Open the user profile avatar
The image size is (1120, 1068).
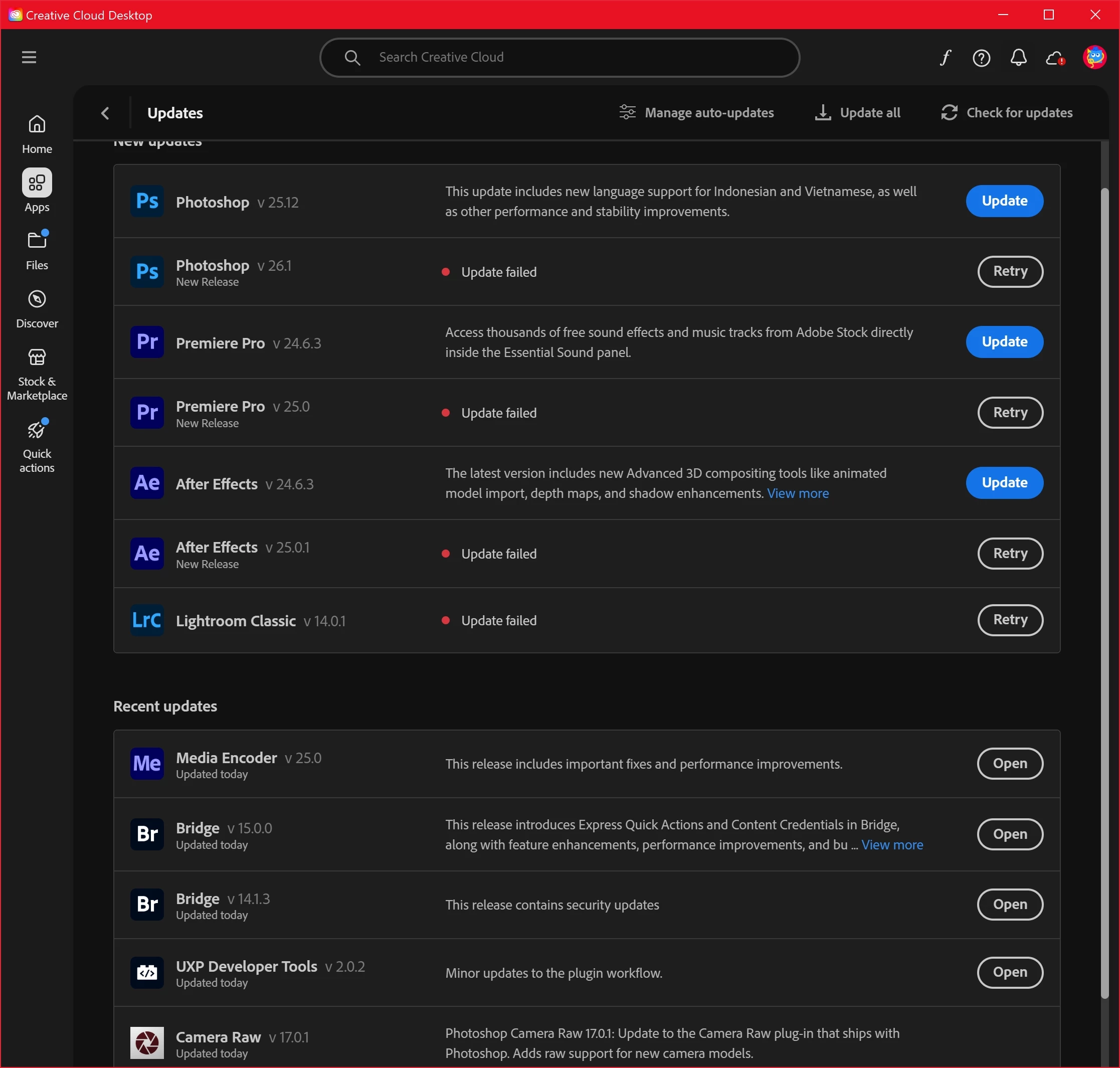(1094, 58)
